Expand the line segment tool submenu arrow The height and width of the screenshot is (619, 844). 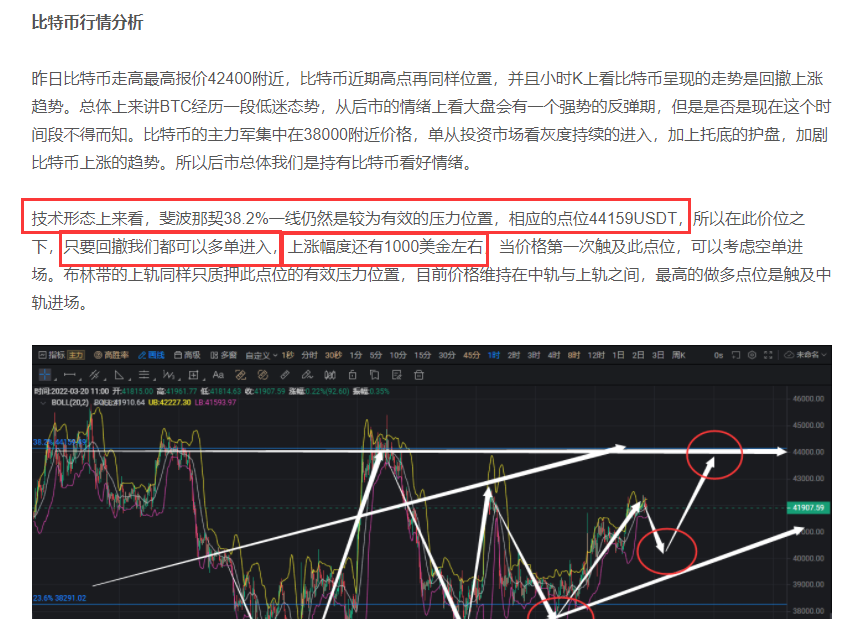tap(80, 379)
